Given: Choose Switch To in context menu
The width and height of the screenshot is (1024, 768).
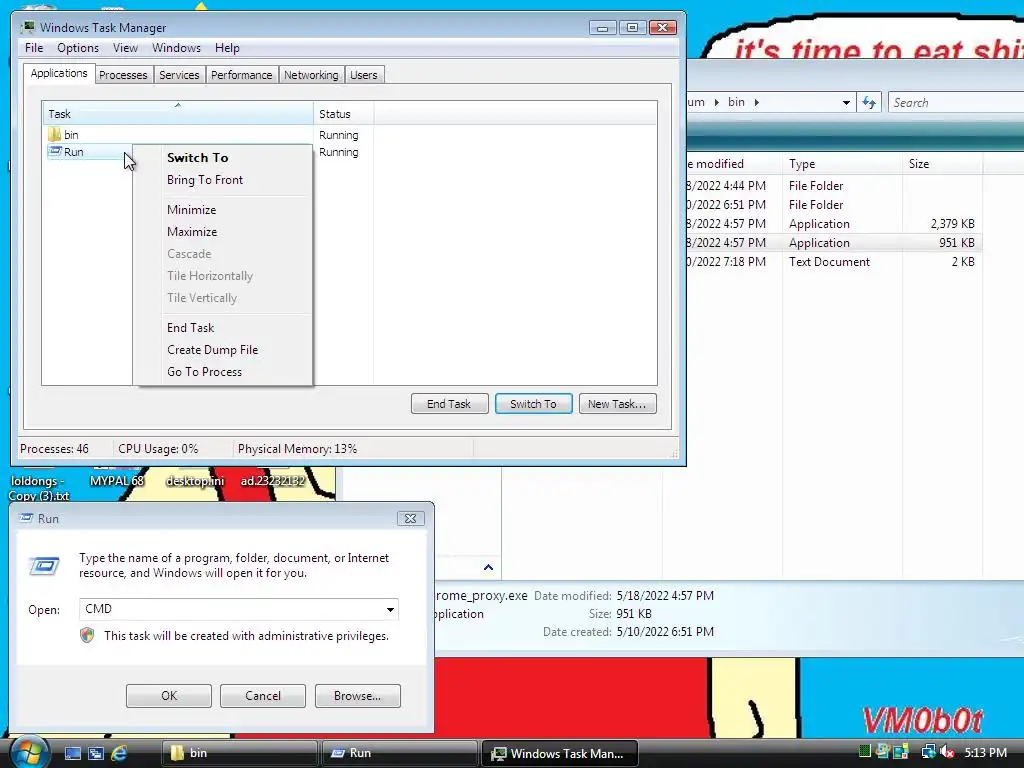Looking at the screenshot, I should click(222, 157).
